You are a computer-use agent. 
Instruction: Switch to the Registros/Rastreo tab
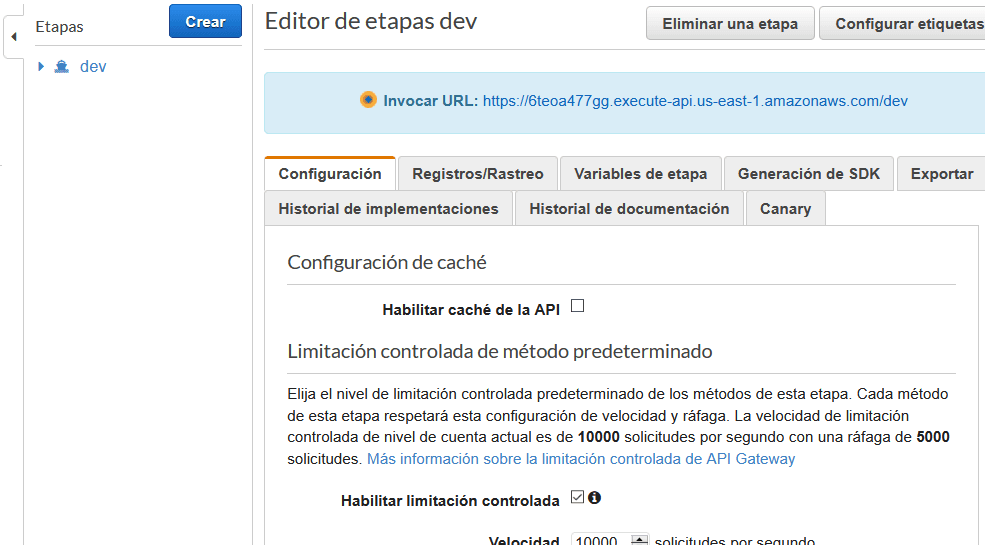[478, 174]
